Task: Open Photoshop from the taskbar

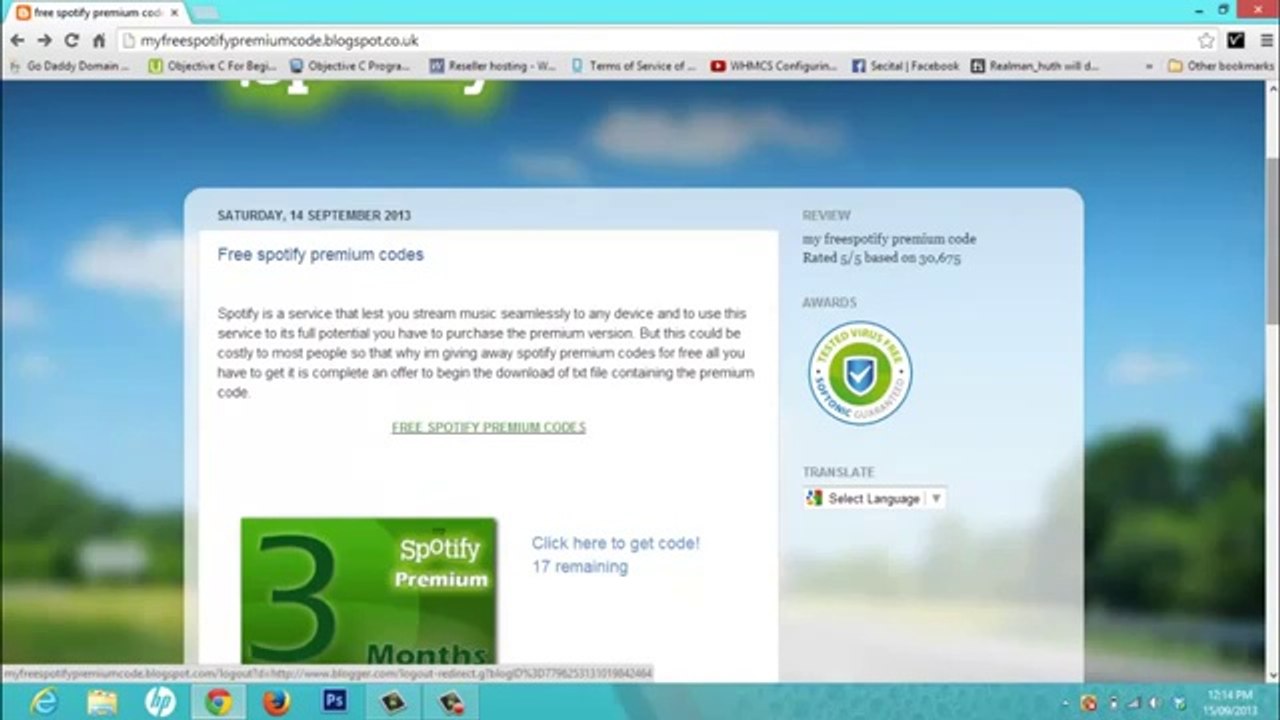Action: point(335,701)
